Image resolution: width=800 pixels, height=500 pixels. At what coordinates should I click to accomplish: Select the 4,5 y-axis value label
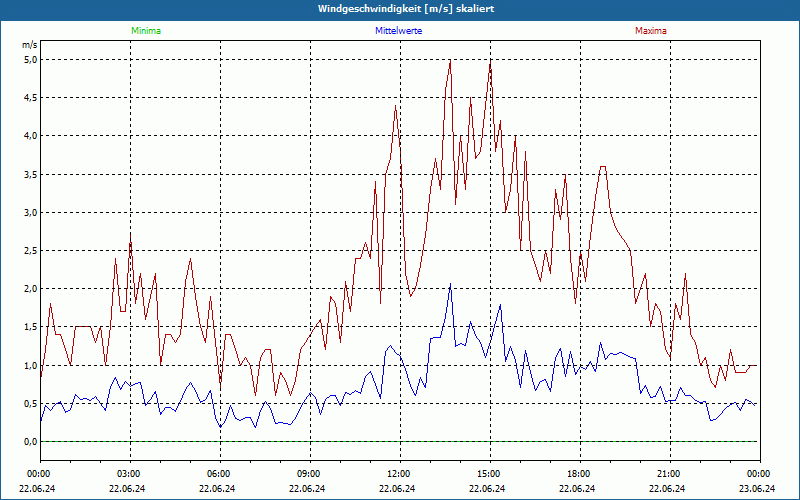click(x=30, y=97)
